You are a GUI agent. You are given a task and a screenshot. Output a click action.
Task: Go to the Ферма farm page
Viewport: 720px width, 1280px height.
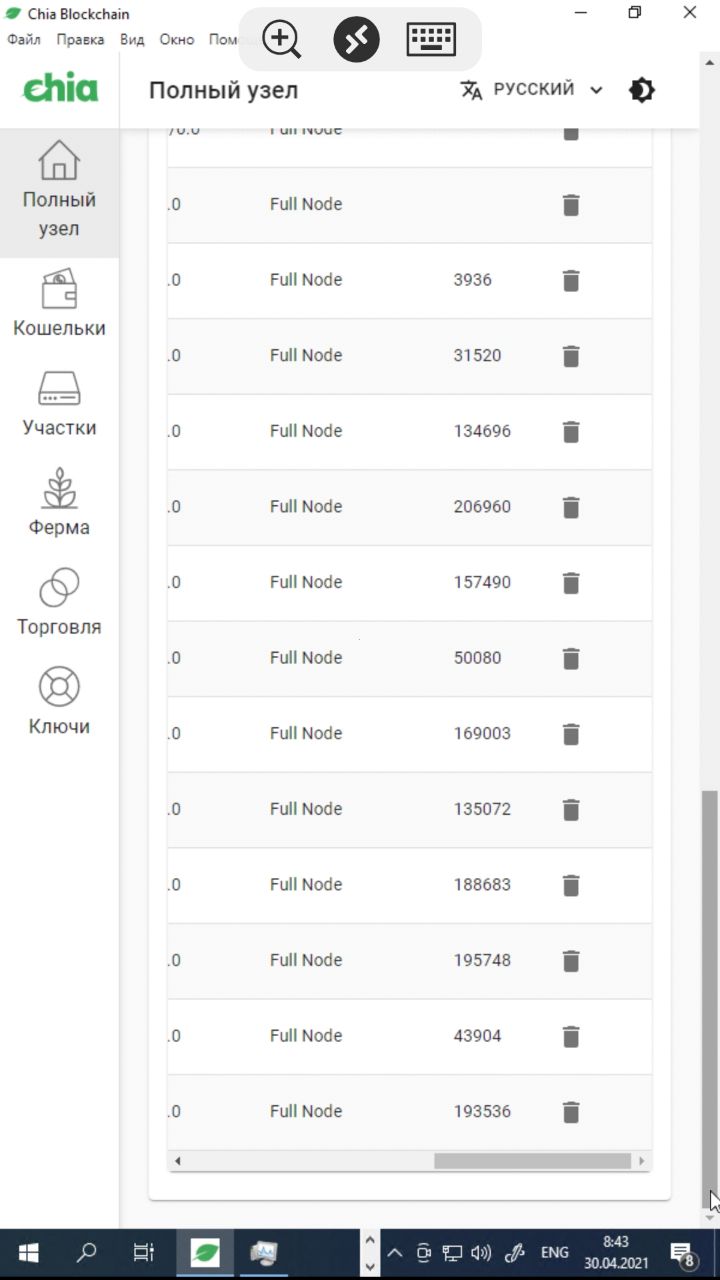pyautogui.click(x=59, y=504)
